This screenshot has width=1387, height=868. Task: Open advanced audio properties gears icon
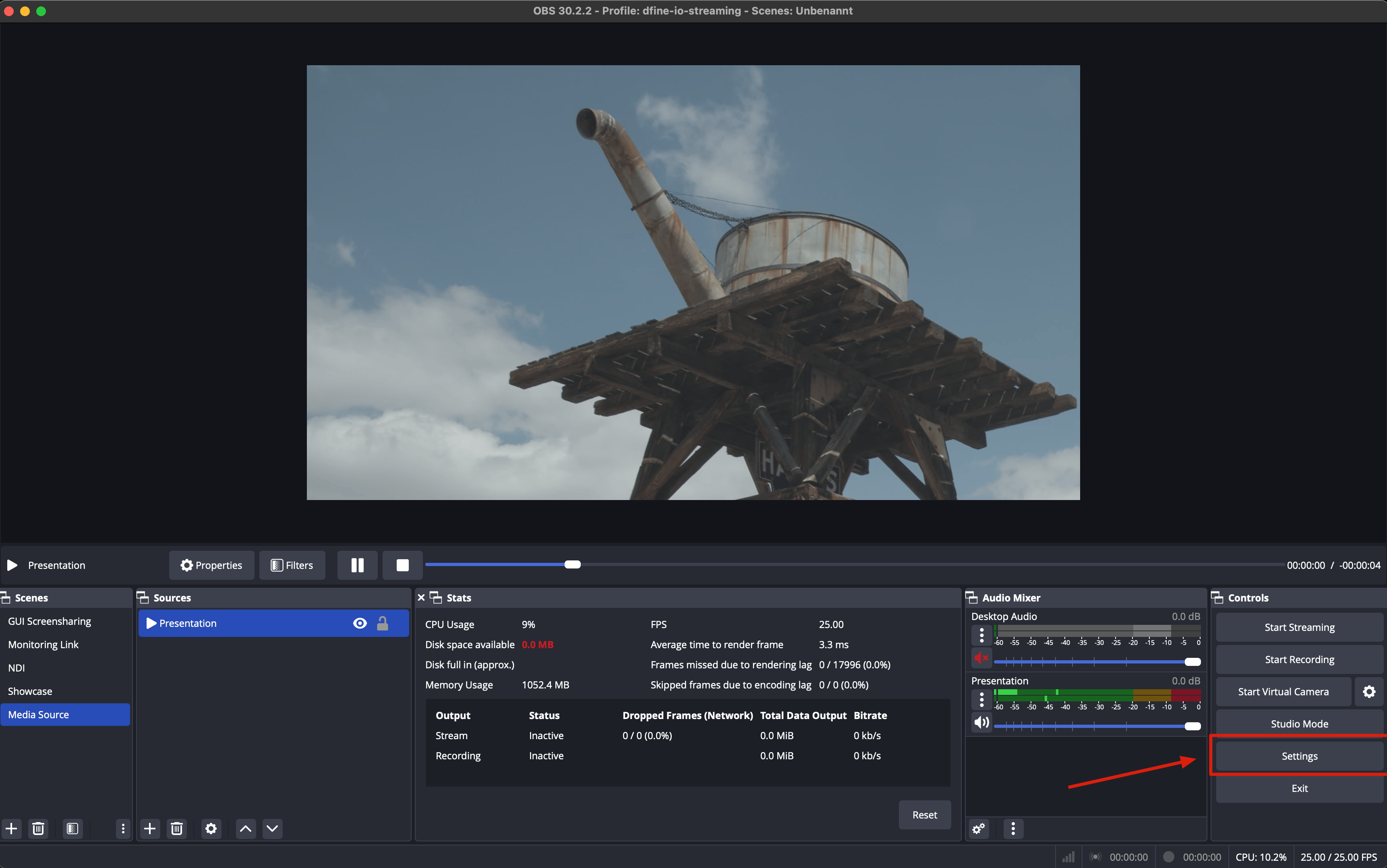tap(978, 829)
